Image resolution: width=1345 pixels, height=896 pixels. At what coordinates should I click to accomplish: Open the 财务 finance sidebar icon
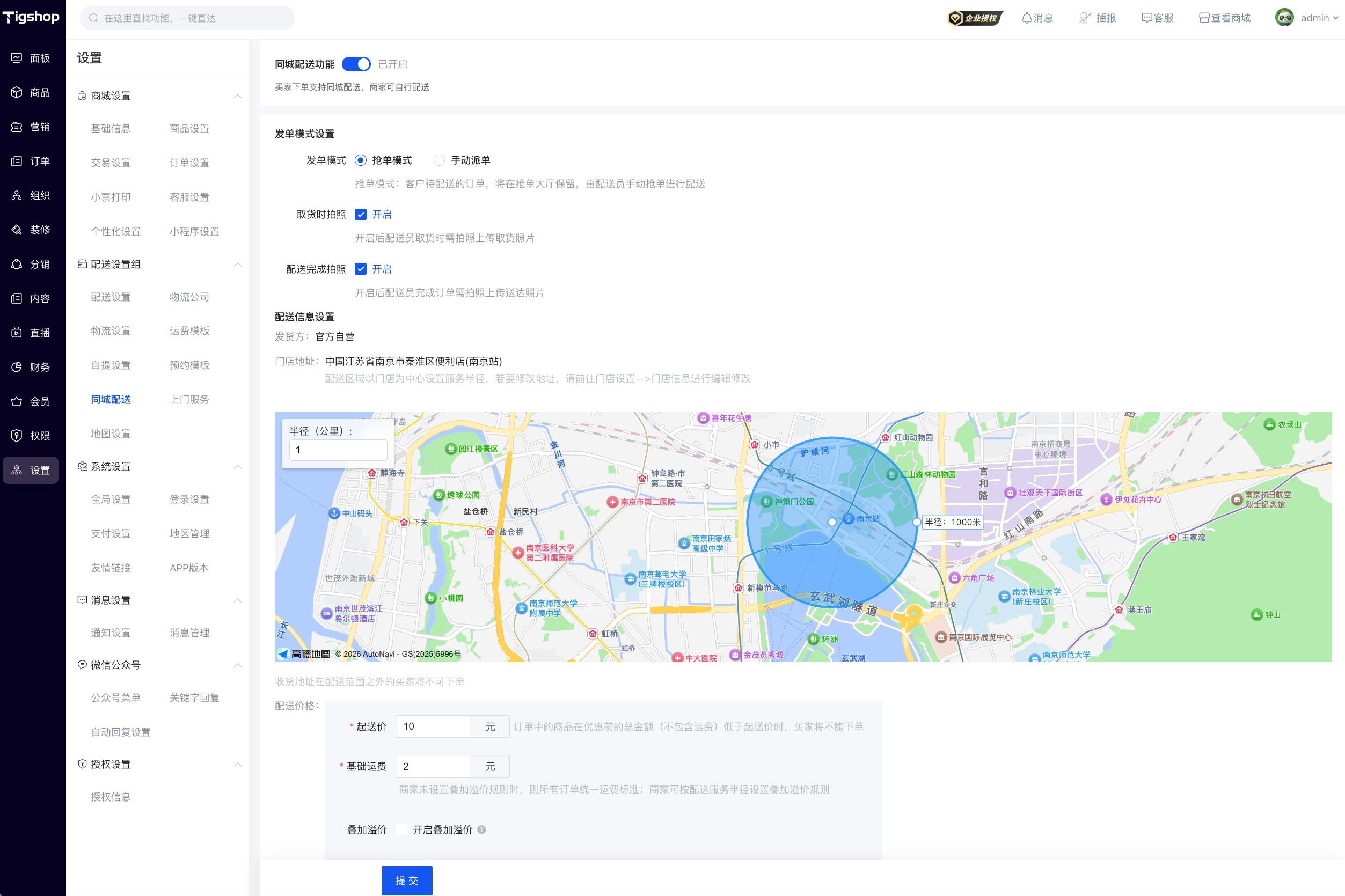click(17, 366)
